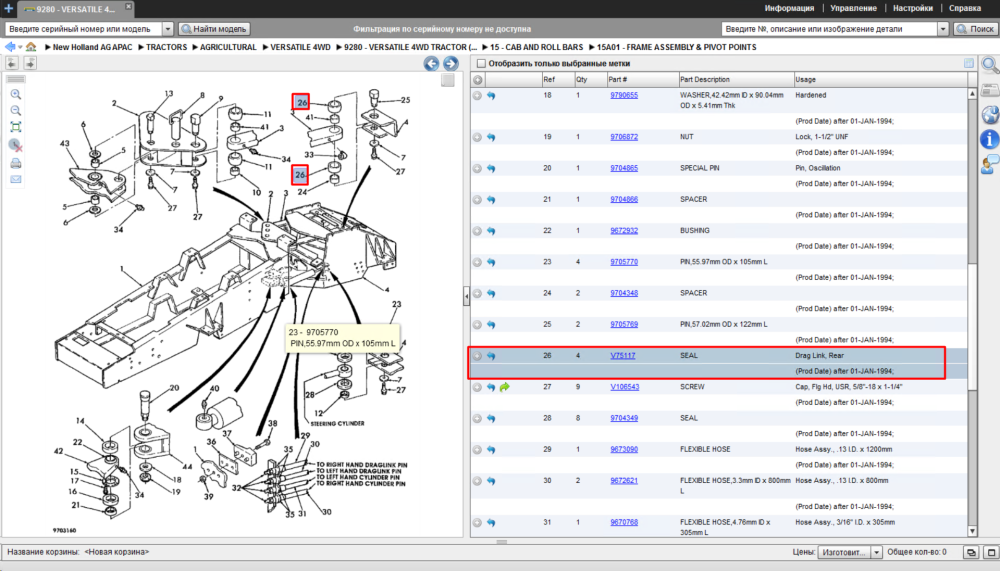Toggle the add circle for Ref 25
This screenshot has height=571, width=1000.
pos(477,325)
